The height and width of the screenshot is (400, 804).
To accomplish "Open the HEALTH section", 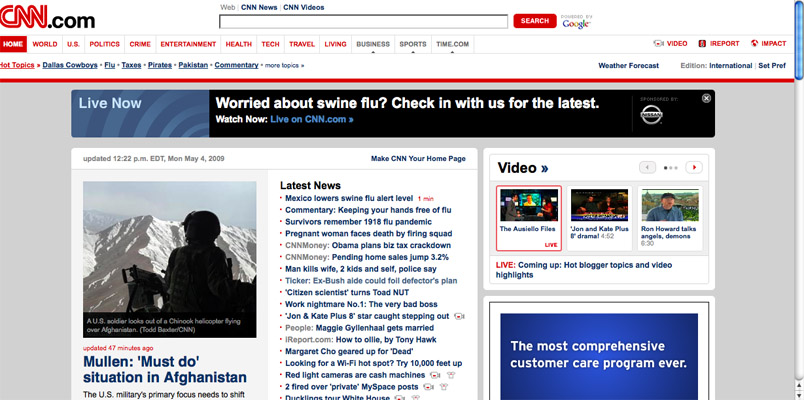I will tap(238, 44).
